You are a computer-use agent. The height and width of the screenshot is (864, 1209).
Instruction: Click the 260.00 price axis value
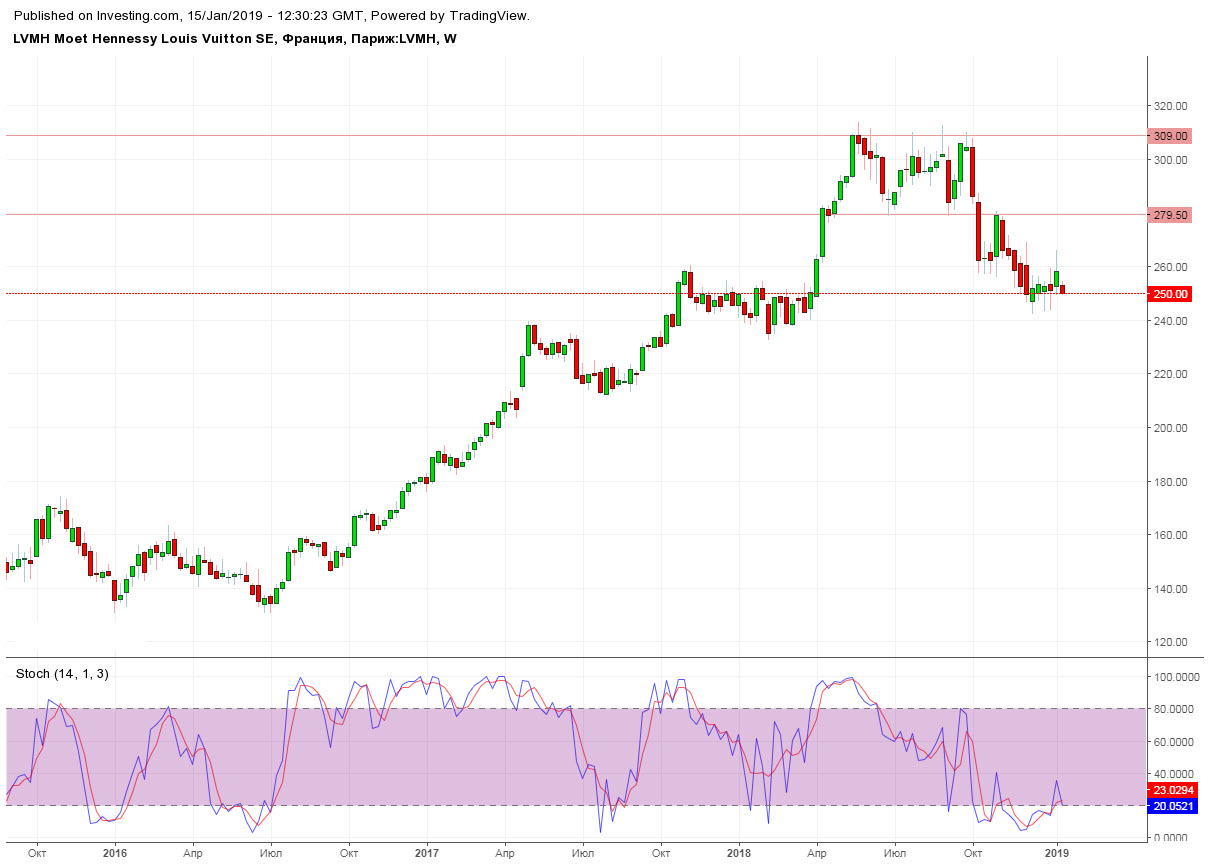1170,267
